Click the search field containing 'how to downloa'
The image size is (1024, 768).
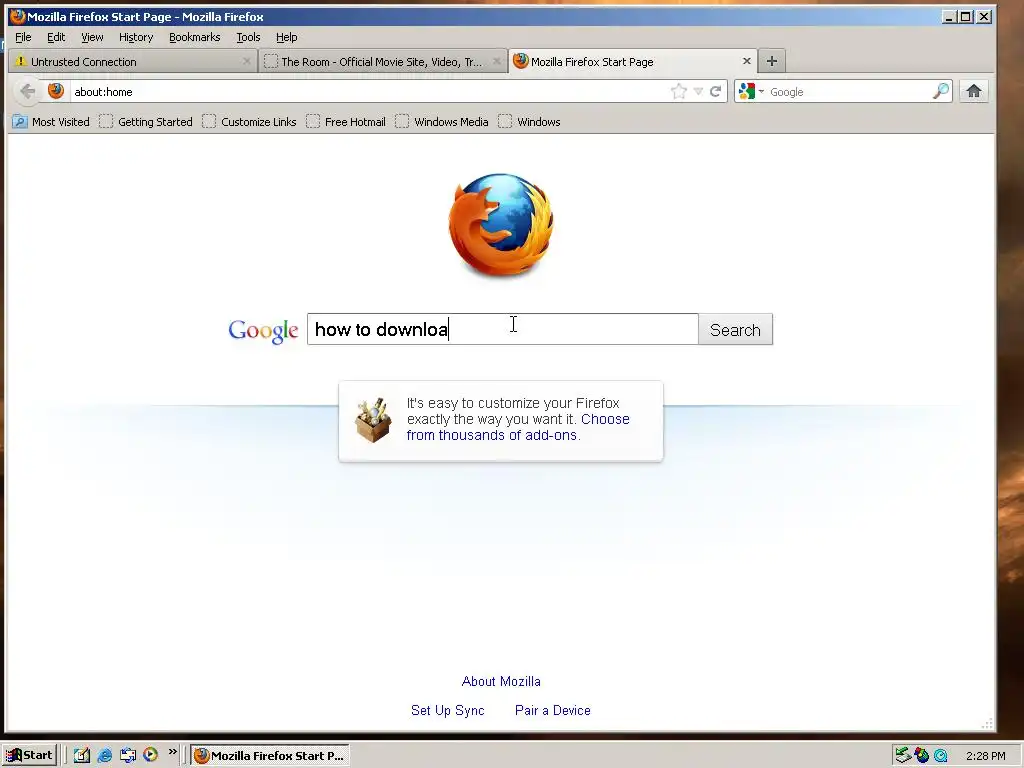[x=503, y=329]
